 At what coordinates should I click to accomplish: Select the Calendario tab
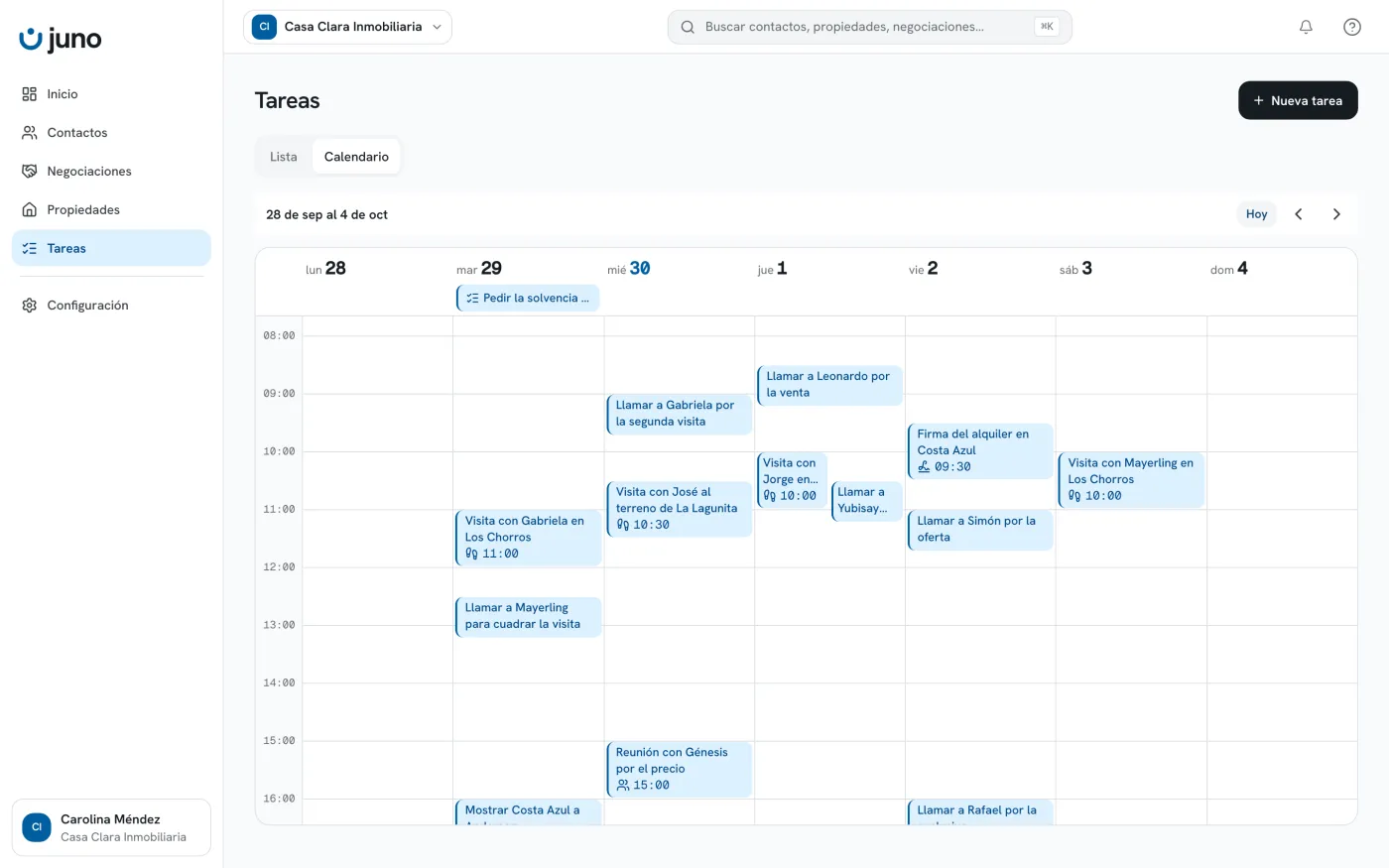356,157
